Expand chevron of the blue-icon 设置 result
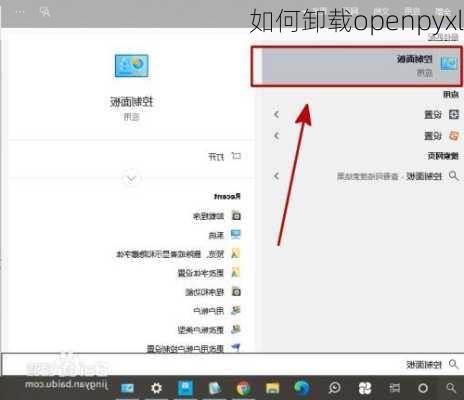464x400 pixels. (x=276, y=115)
